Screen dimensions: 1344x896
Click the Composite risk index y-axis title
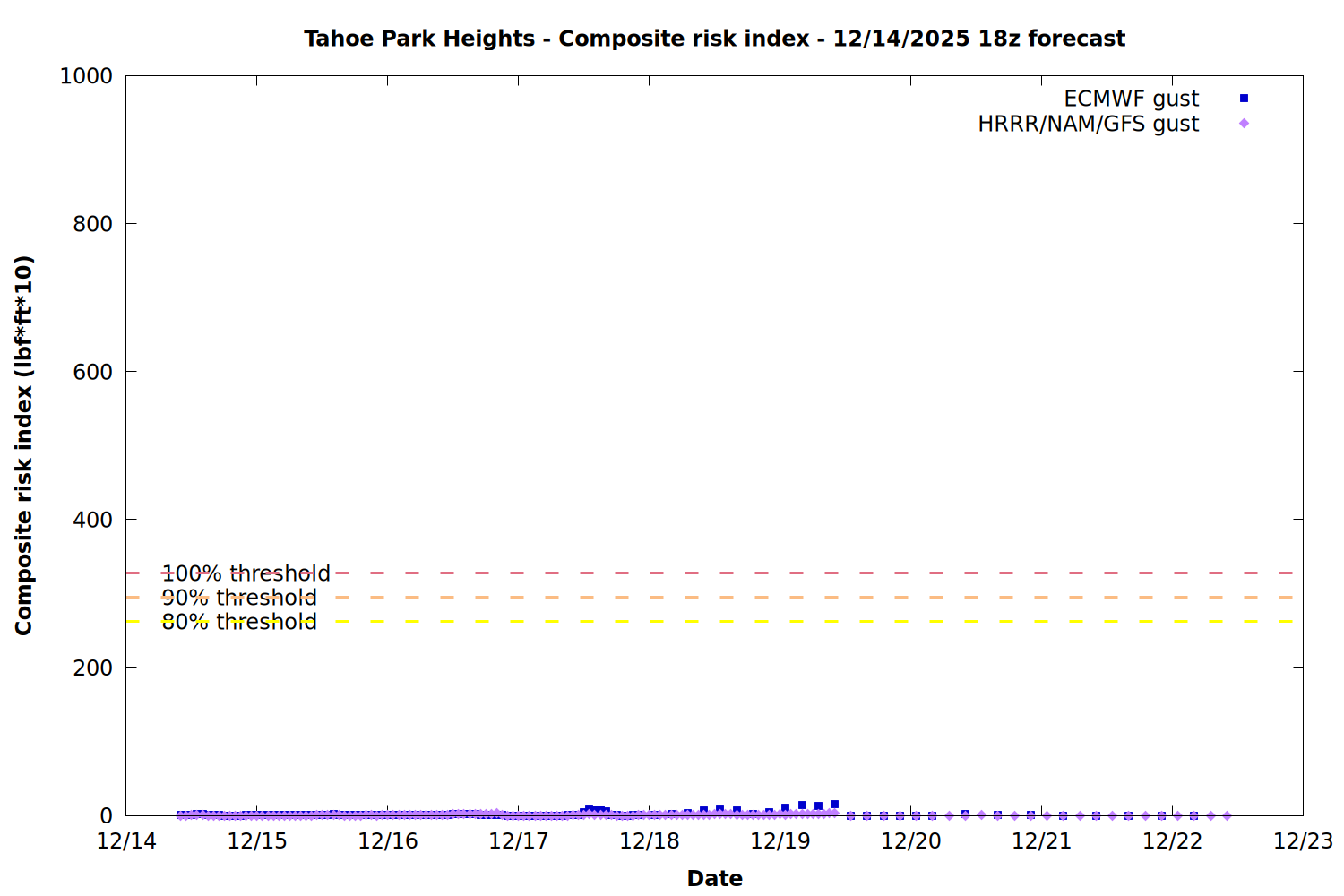[x=24, y=445]
